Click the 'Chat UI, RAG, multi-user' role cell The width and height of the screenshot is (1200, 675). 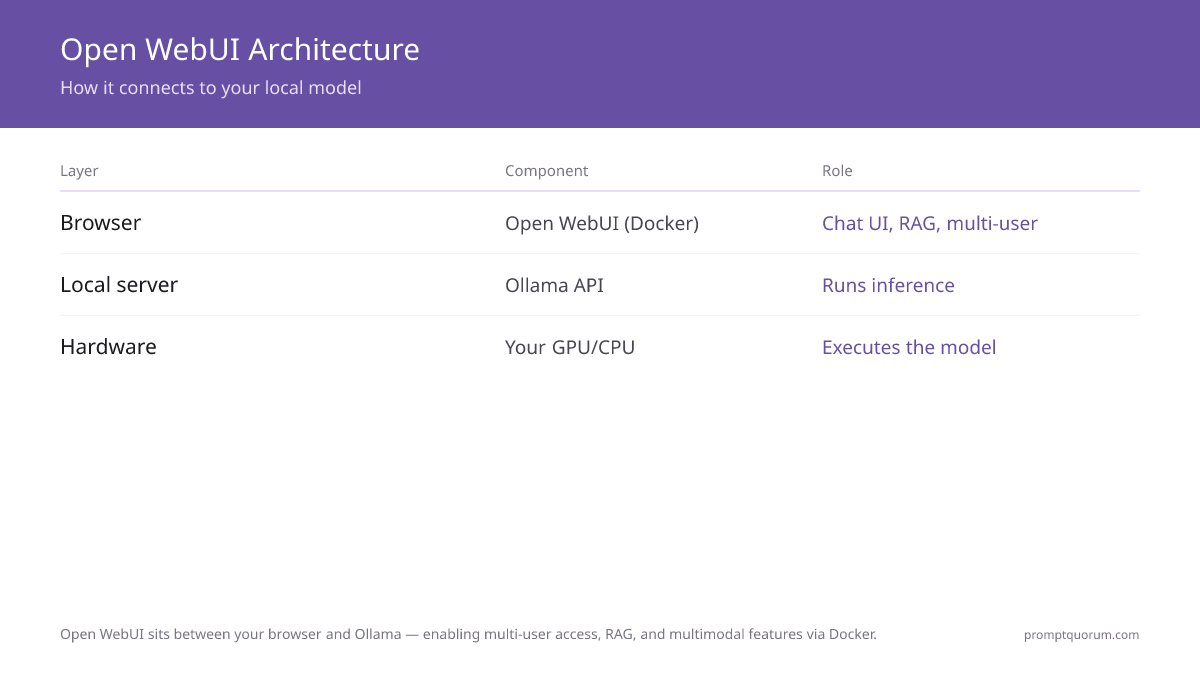pyautogui.click(x=930, y=224)
